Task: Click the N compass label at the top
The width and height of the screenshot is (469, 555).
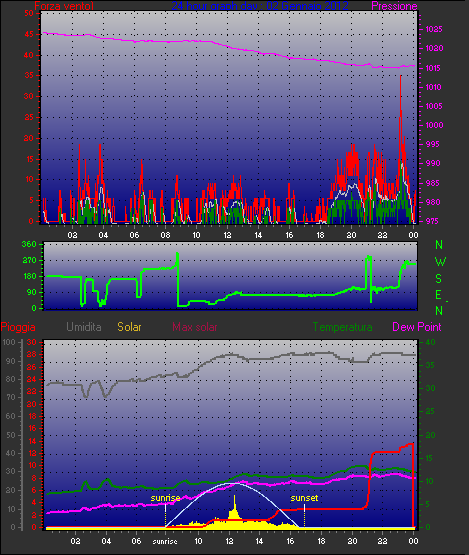Action: click(439, 245)
